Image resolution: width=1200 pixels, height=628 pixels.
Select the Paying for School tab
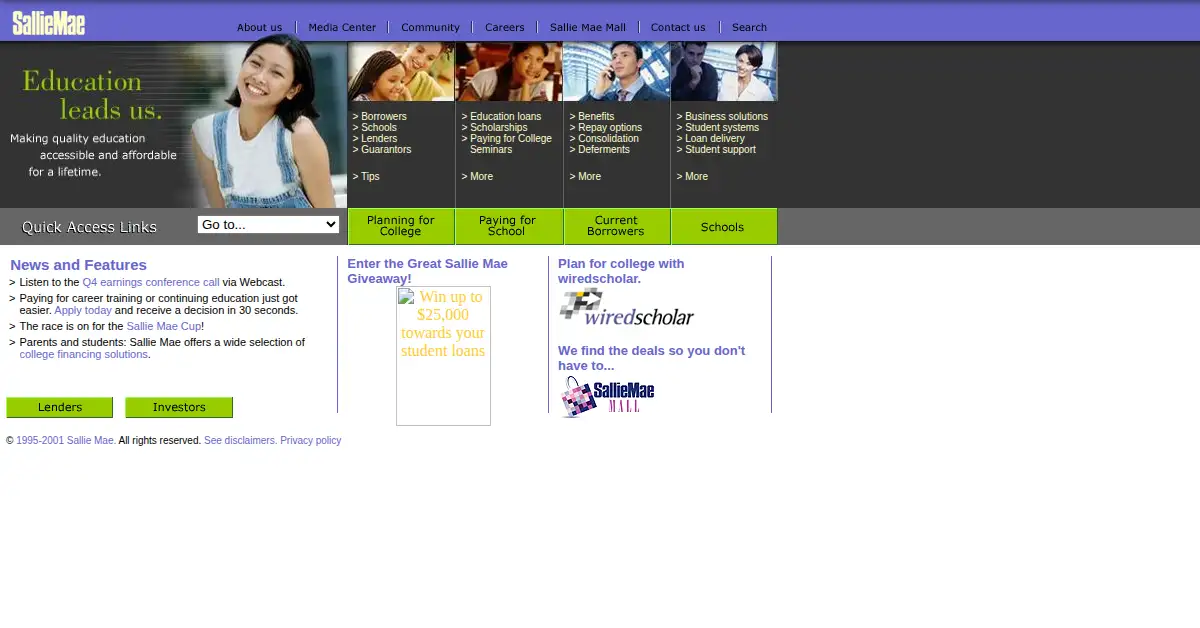coord(509,226)
